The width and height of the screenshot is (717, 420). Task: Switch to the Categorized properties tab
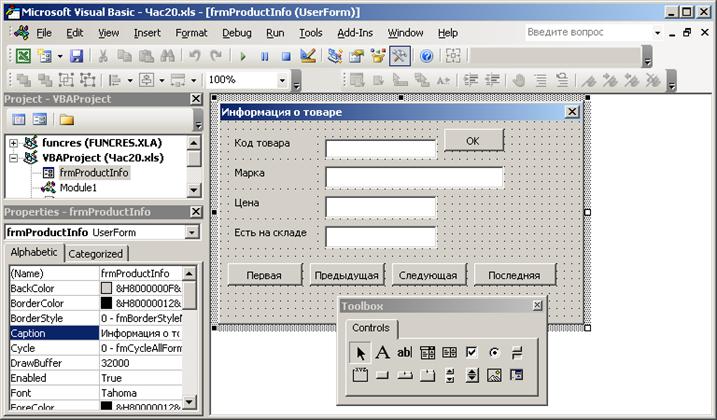coord(96,254)
